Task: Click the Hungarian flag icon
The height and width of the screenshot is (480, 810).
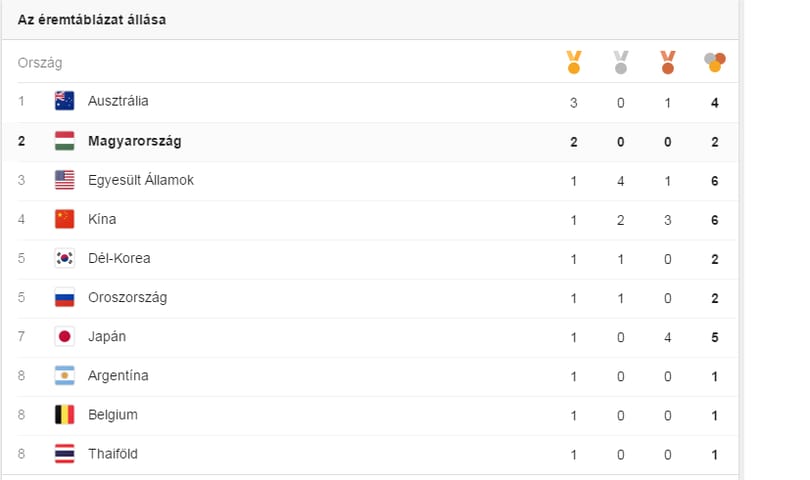Action: (65, 141)
